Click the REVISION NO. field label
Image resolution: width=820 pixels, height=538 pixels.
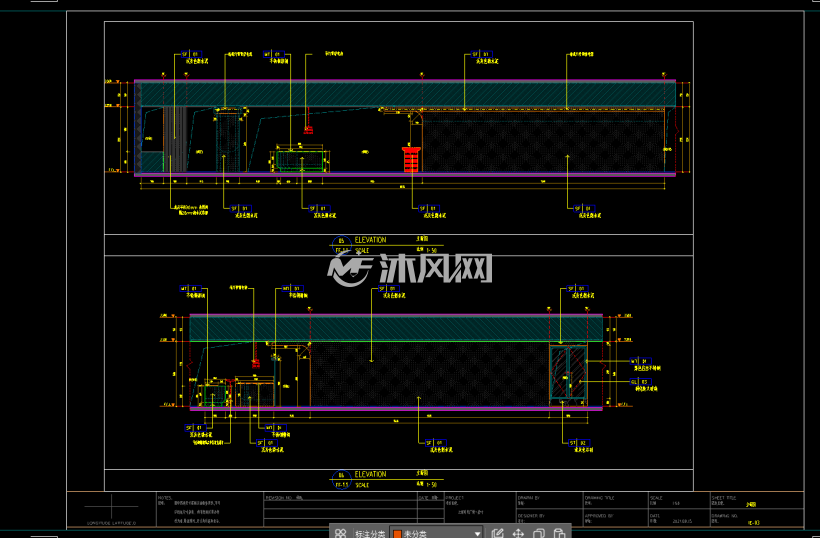(278, 498)
